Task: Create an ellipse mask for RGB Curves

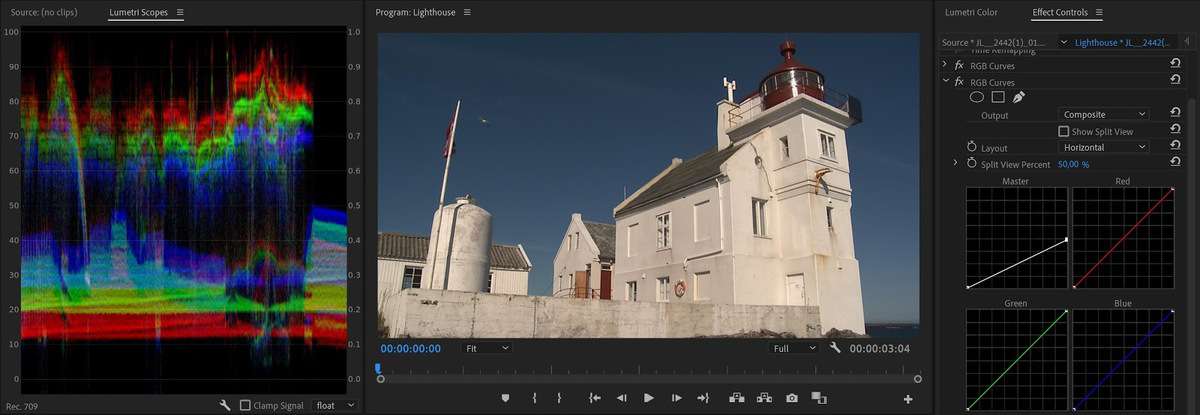Action: [977, 97]
